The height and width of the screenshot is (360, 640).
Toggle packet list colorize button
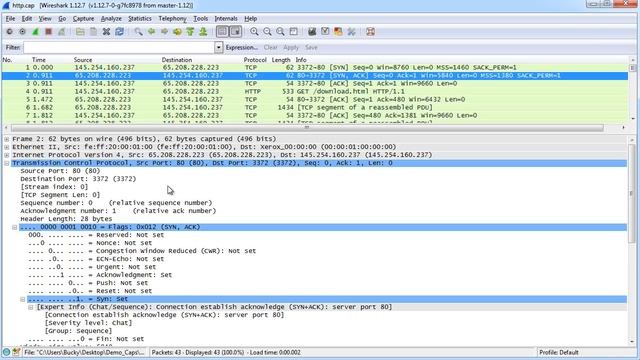coord(222,32)
